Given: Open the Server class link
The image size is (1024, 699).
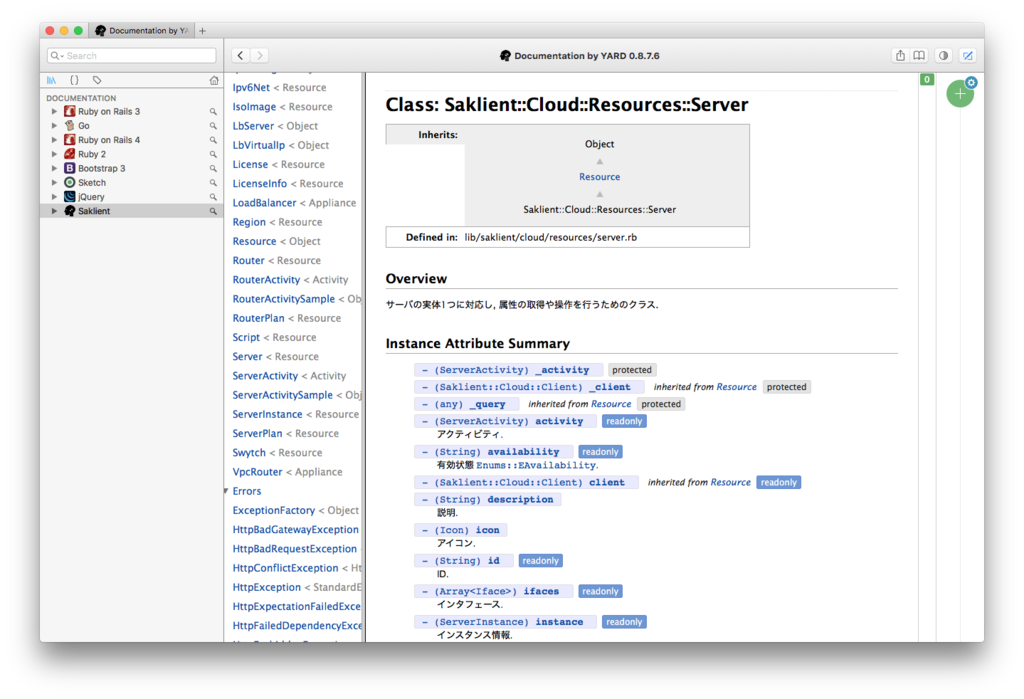Looking at the screenshot, I should pos(247,357).
